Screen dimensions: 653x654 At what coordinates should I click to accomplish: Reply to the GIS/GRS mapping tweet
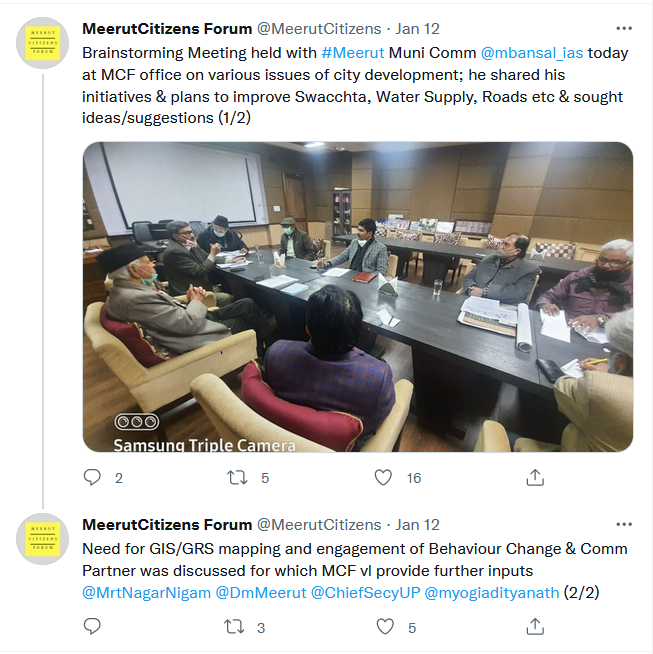tap(92, 626)
